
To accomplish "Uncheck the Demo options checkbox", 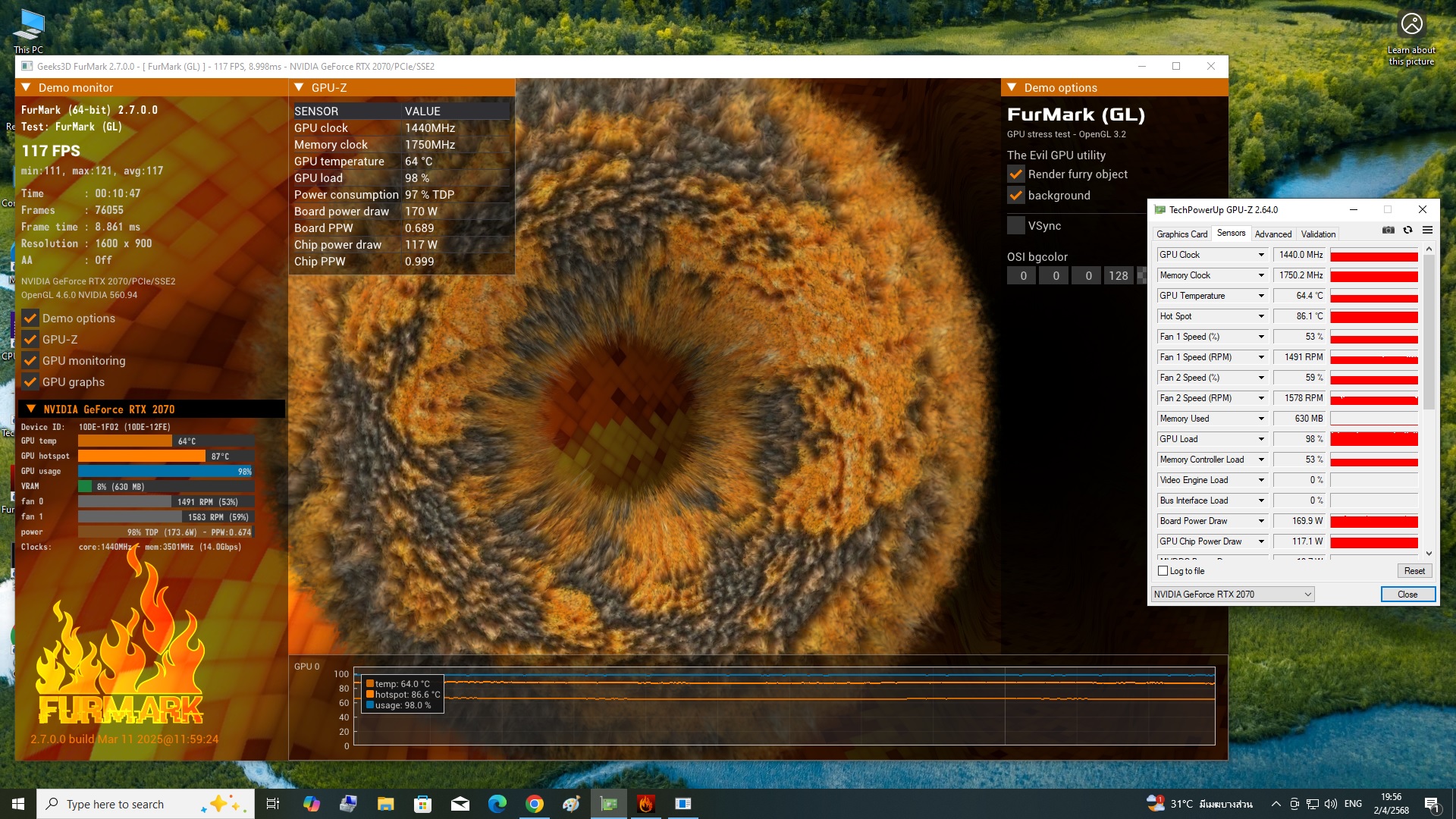I will coord(30,318).
